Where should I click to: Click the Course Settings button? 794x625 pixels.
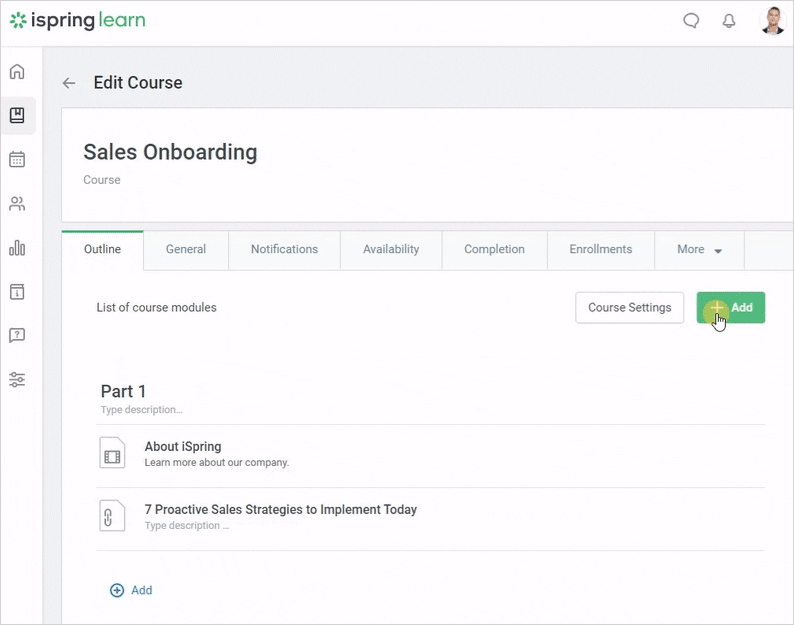tap(630, 308)
